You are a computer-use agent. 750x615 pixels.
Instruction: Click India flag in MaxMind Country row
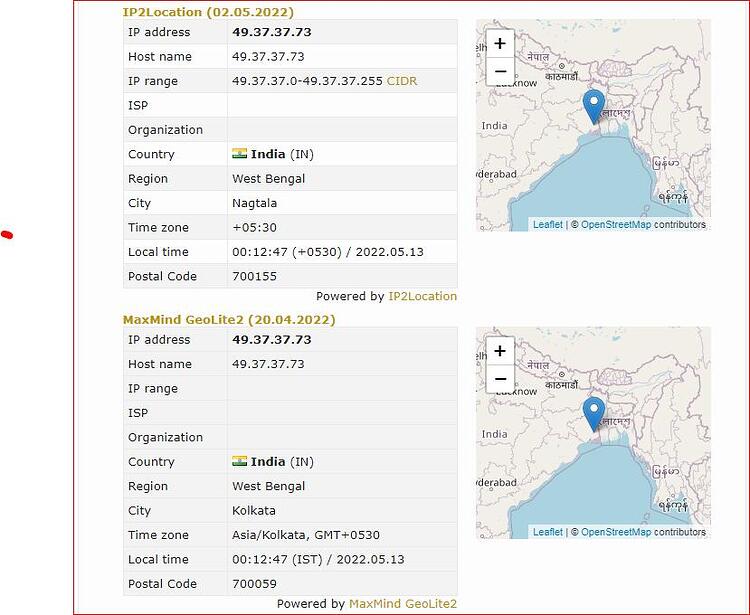click(x=239, y=461)
